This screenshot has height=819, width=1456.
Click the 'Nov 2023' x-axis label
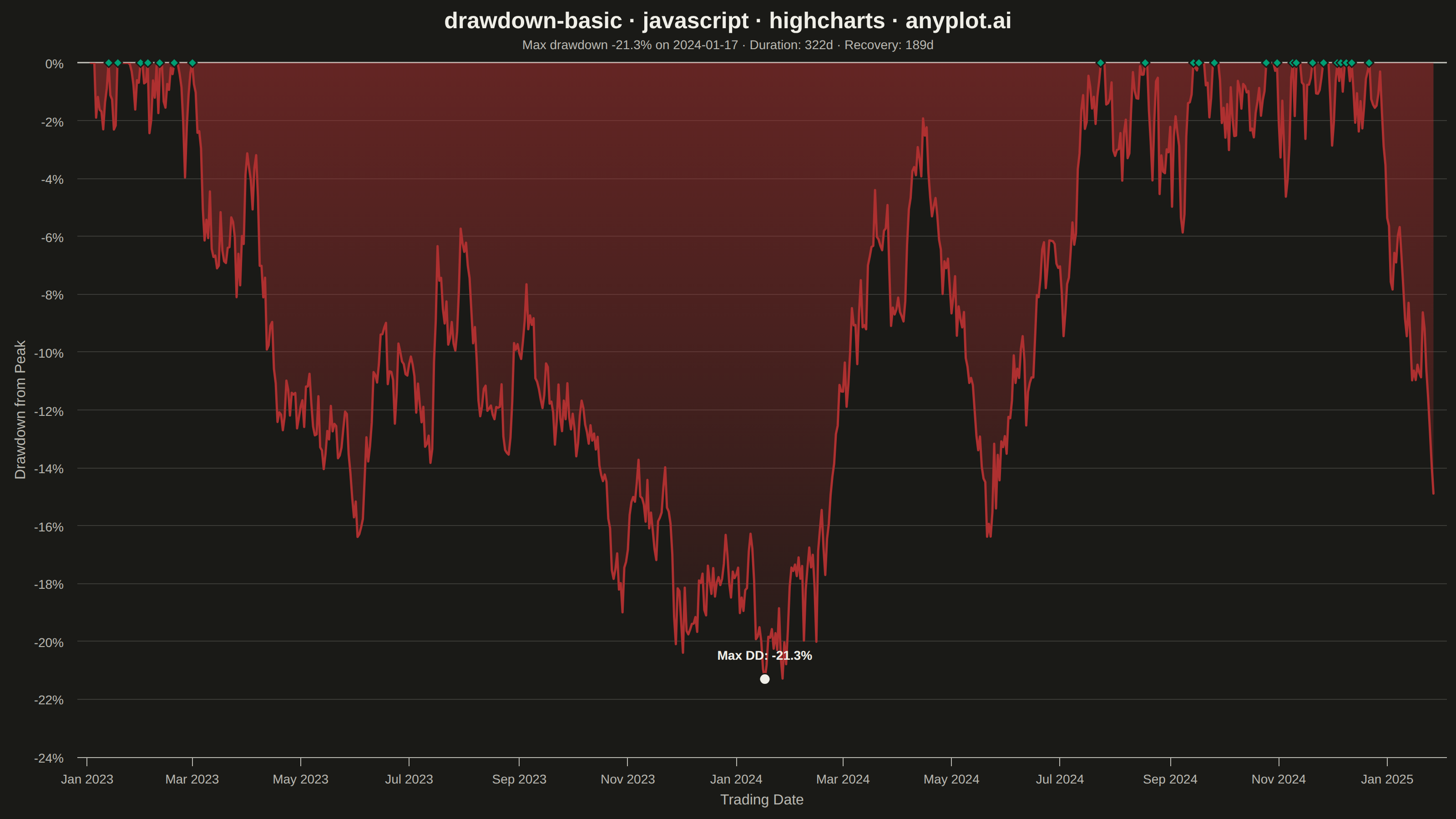[x=628, y=779]
